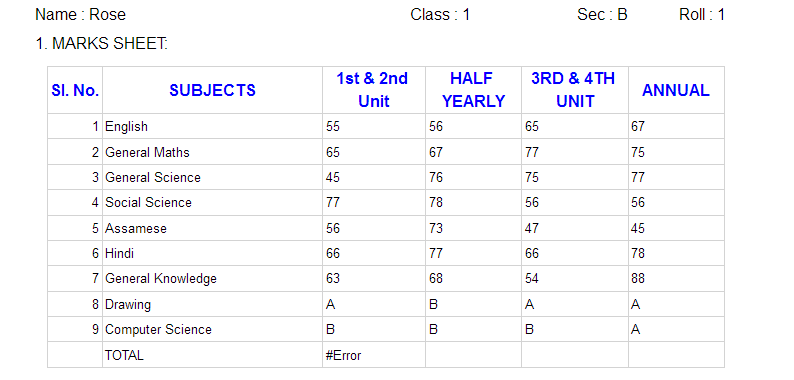
Task: Click the Hindi subject cell
Action: (x=212, y=253)
